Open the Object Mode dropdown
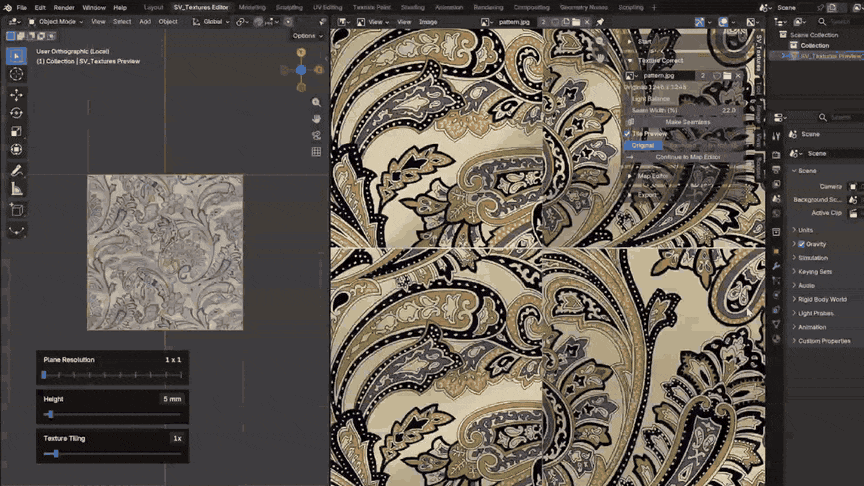Screen dimensions: 864x486 (x=55, y=22)
